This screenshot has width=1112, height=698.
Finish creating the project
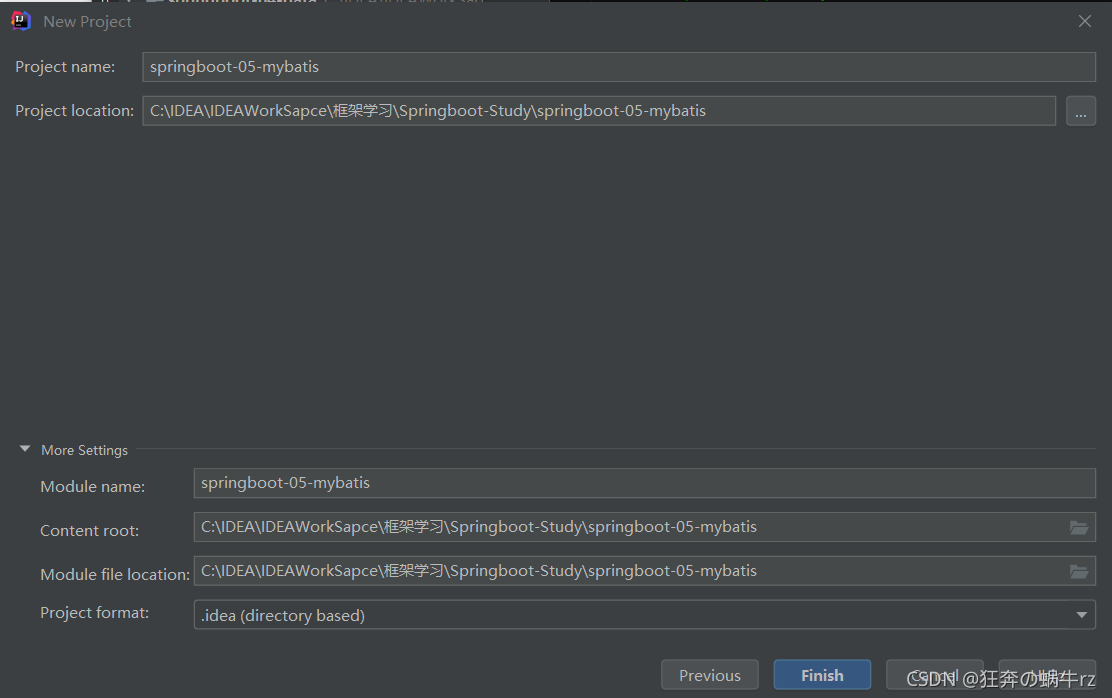[822, 675]
